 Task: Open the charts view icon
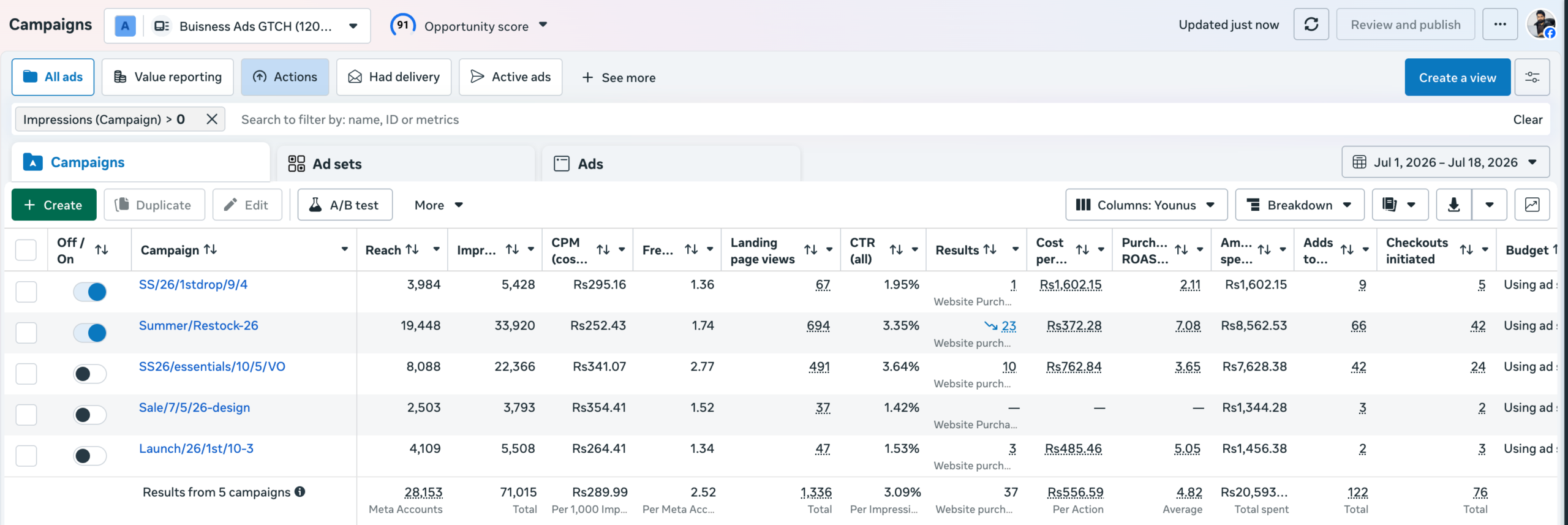pyautogui.click(x=1532, y=205)
